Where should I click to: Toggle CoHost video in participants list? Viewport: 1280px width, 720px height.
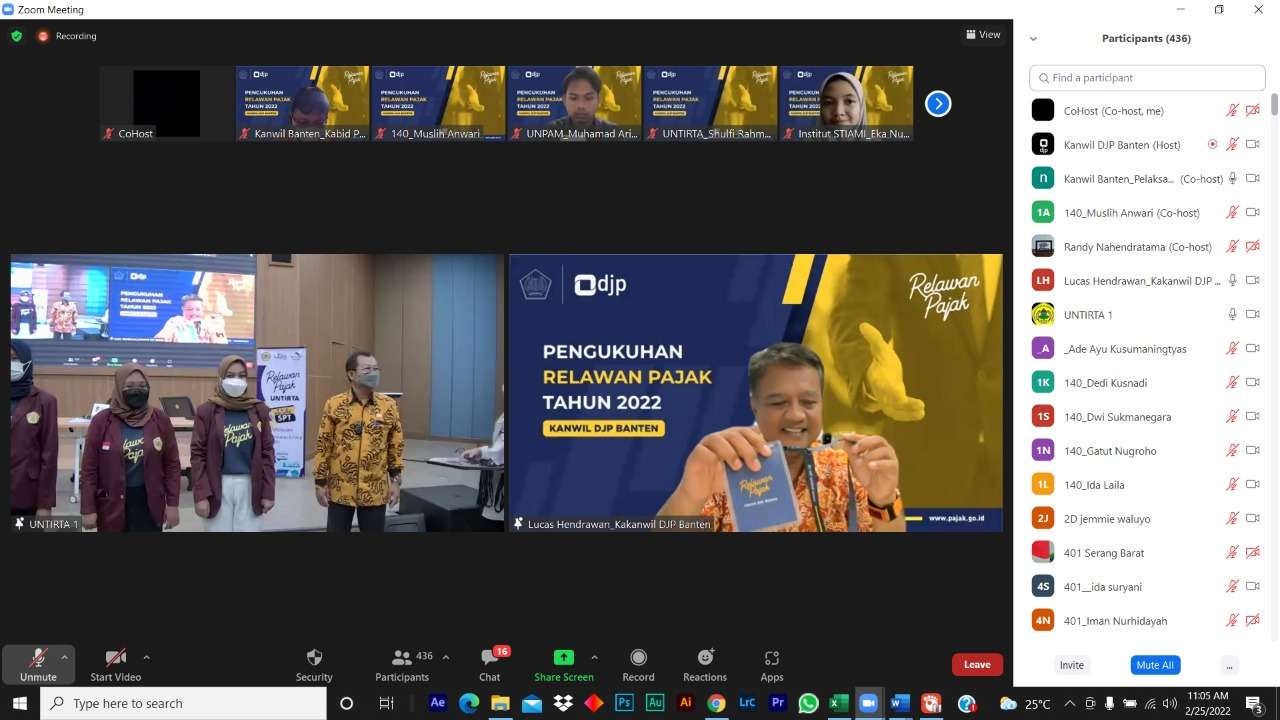coord(1253,110)
